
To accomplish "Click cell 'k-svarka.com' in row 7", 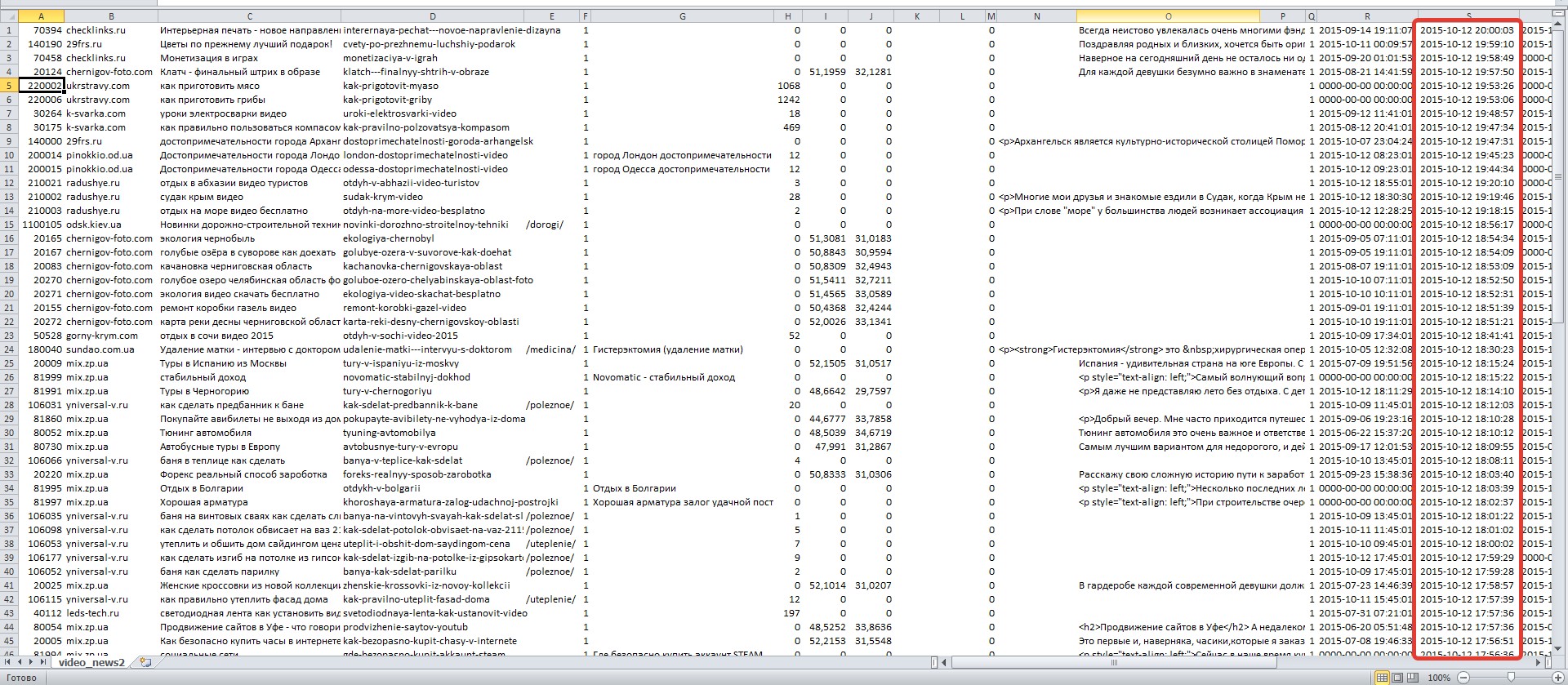I will (x=111, y=113).
